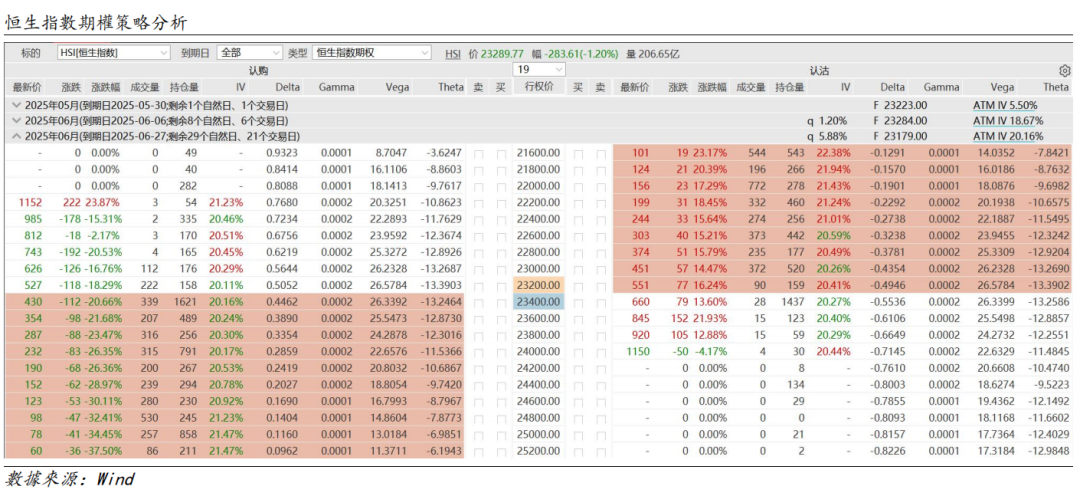This screenshot has height=496, width=1080.
Task: Click call Theta value -3.6247
Action: [x=444, y=153]
